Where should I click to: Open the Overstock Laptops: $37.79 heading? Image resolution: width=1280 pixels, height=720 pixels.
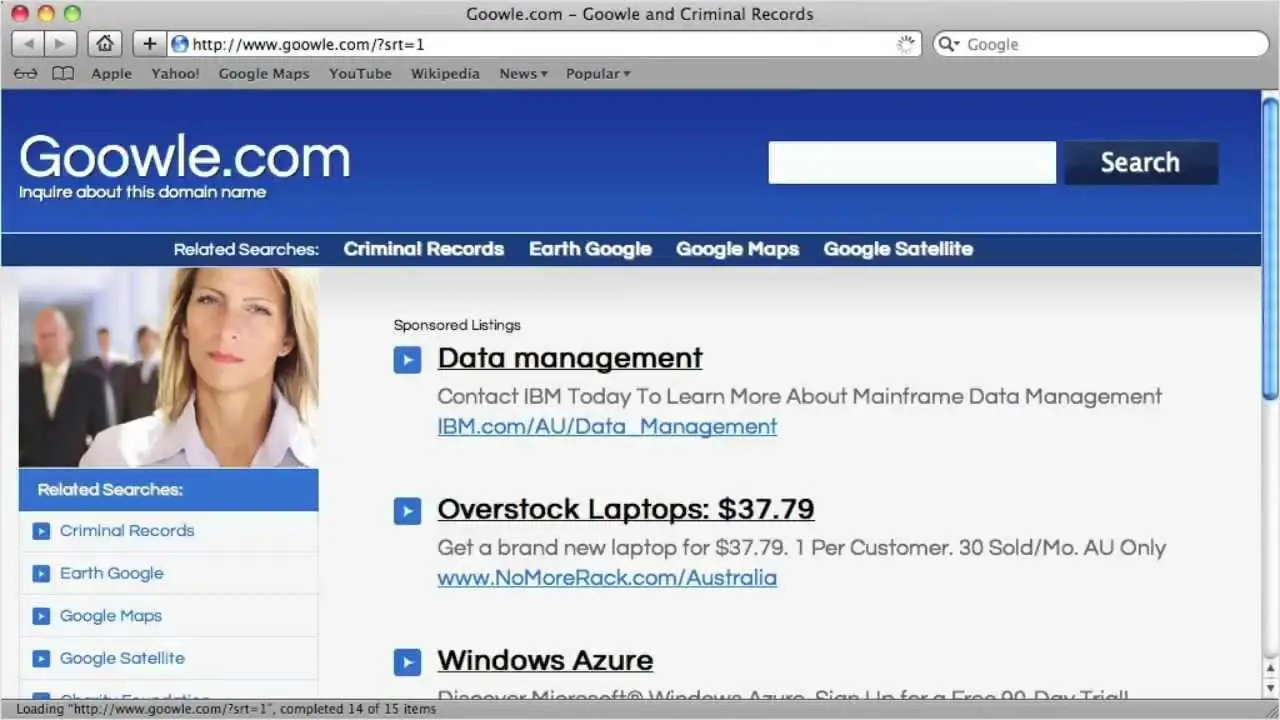coord(626,509)
